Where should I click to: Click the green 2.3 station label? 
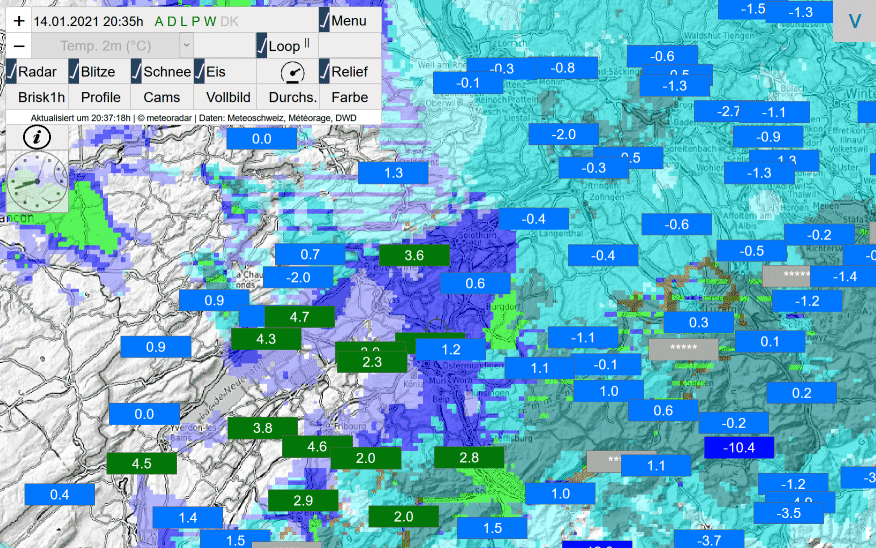click(372, 362)
